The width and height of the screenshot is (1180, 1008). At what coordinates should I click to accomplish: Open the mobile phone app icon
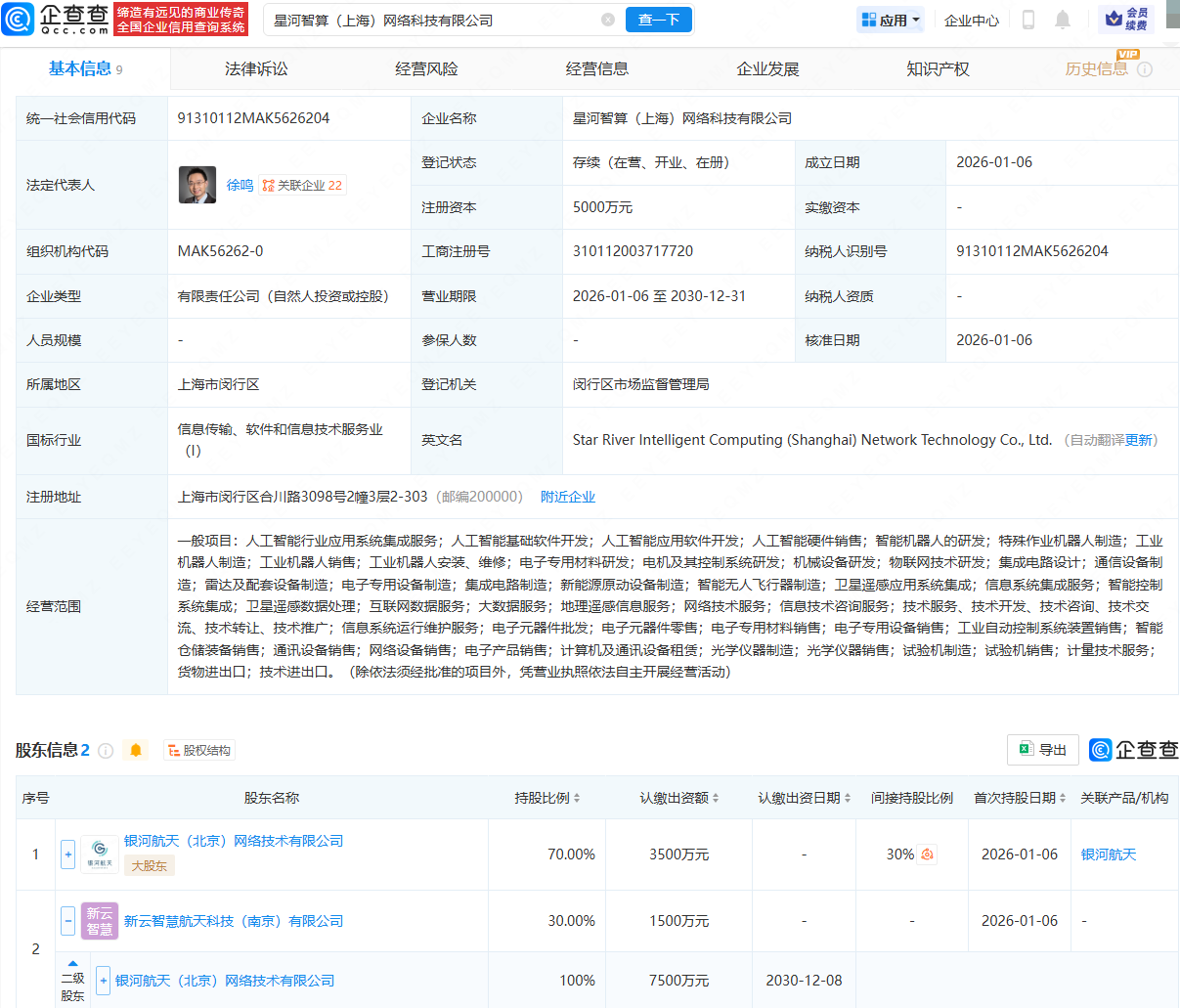coord(1028,20)
